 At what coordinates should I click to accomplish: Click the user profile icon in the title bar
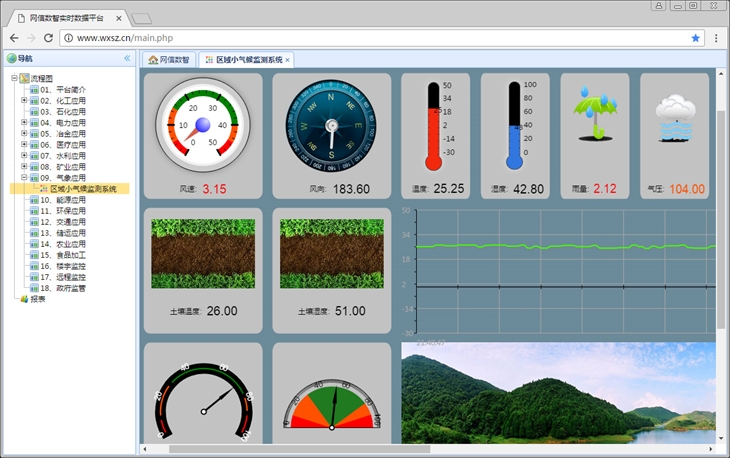[x=658, y=6]
